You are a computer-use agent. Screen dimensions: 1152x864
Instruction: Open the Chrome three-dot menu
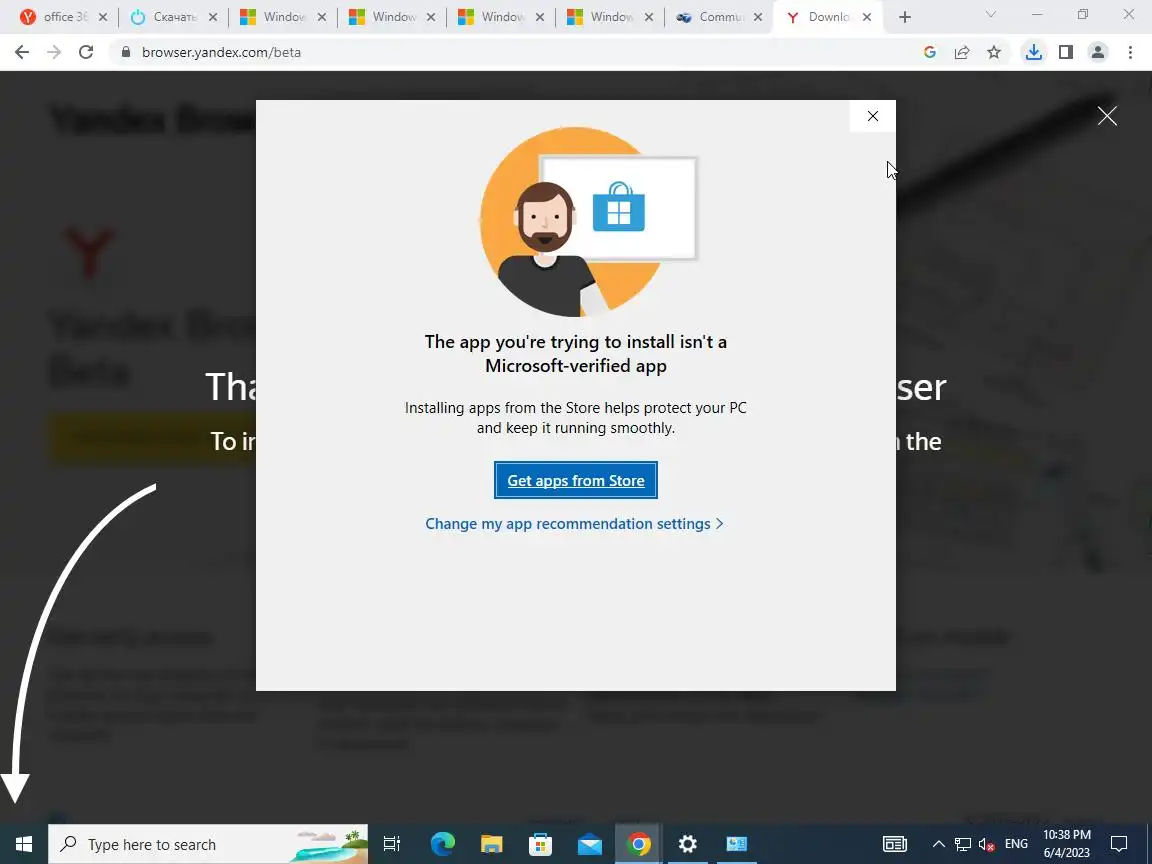pyautogui.click(x=1130, y=52)
